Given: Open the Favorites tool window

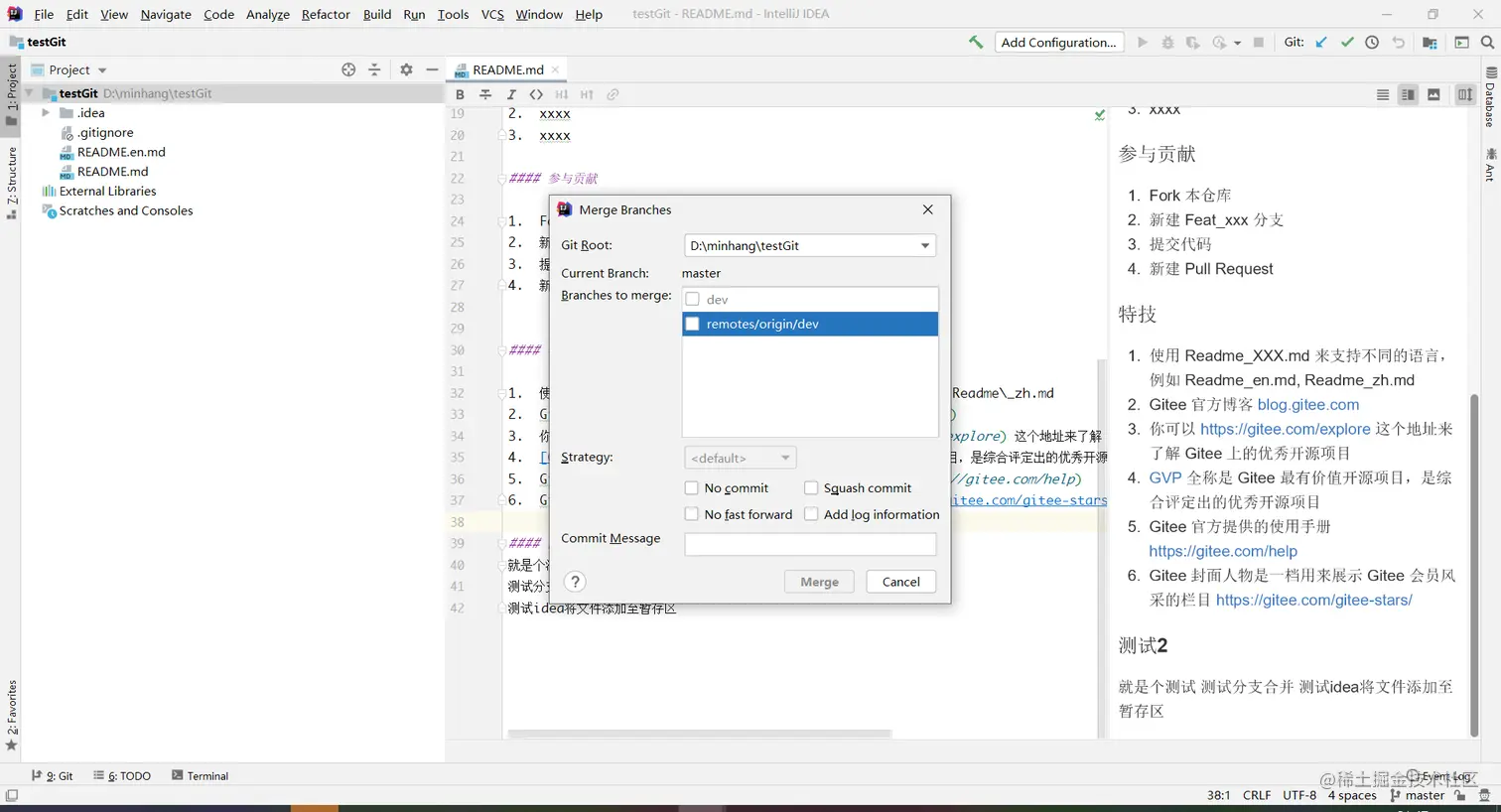Looking at the screenshot, I should tap(11, 716).
